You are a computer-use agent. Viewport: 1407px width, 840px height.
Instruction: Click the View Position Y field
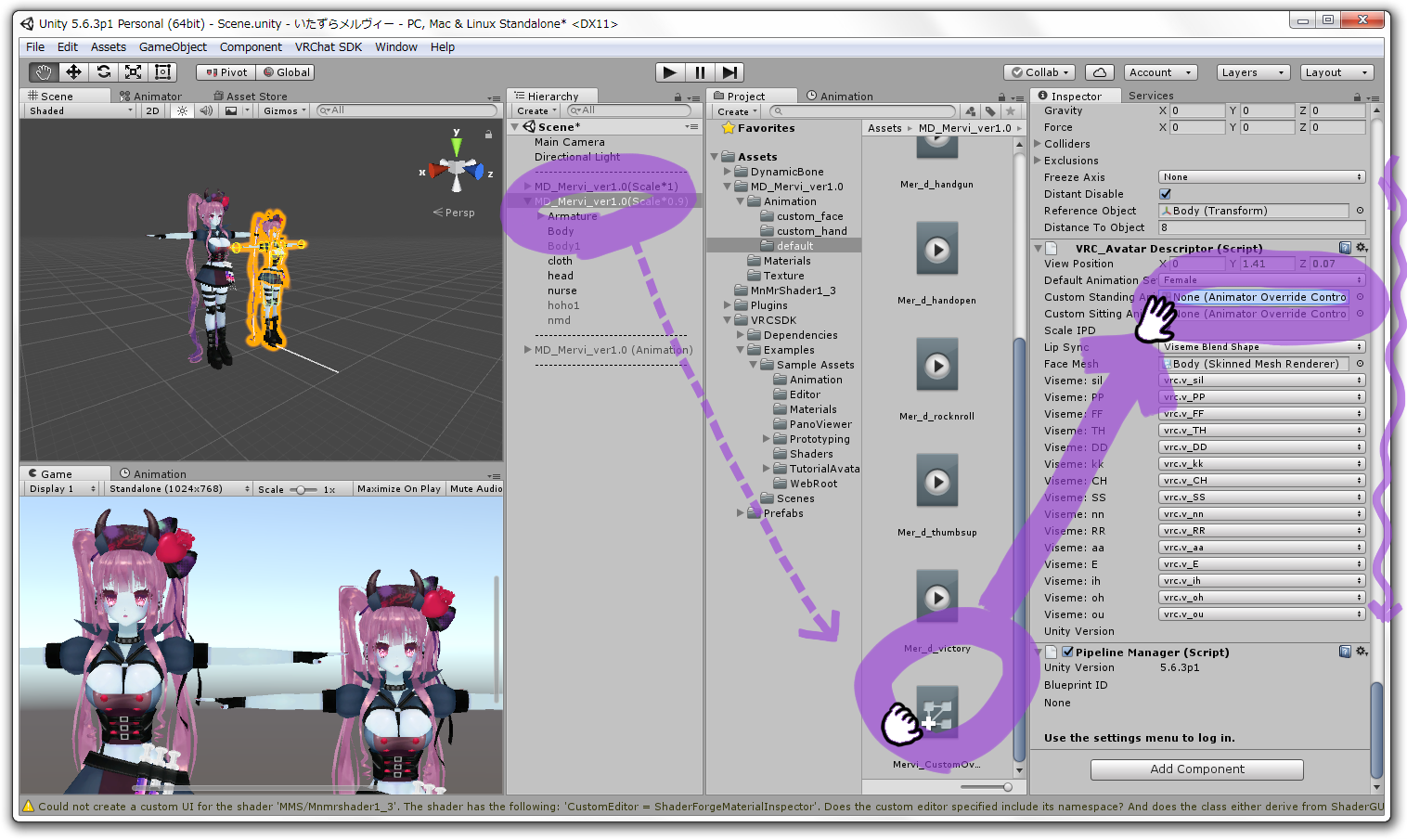pyautogui.click(x=1267, y=264)
